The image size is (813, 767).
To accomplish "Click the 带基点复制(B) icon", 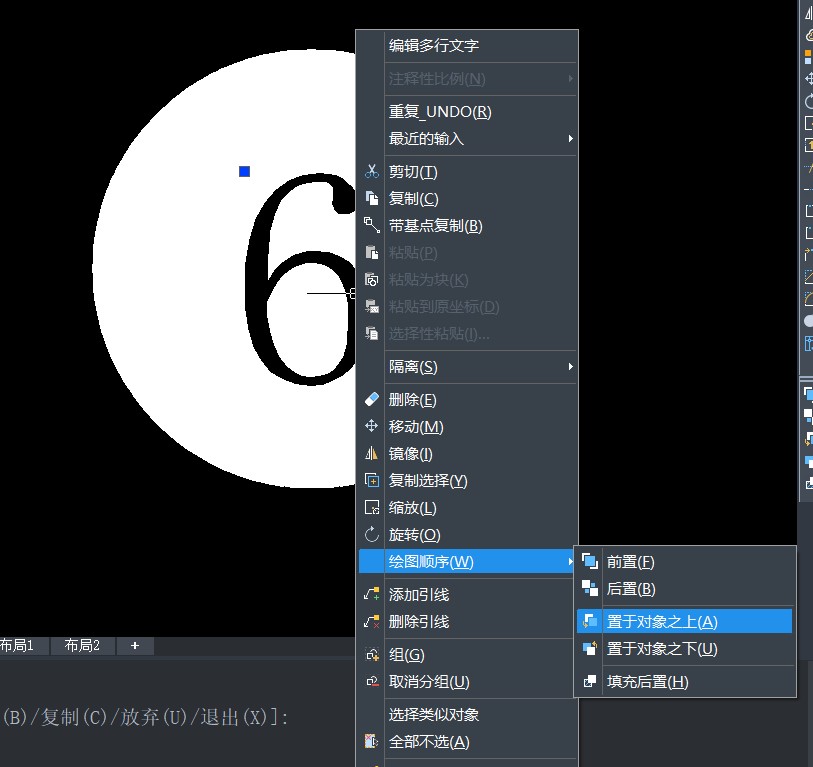I will (x=371, y=226).
